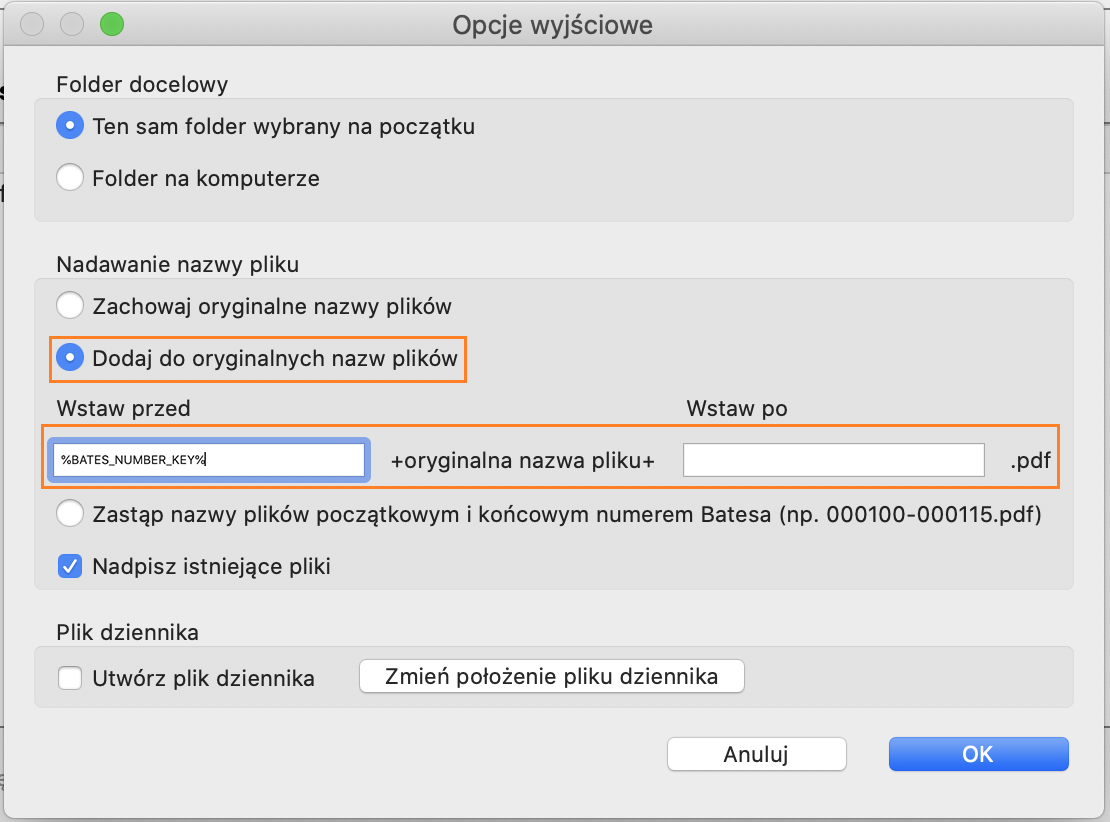Choose the "Folder na komputerze" option
This screenshot has height=822, width=1110.
pos(70,179)
